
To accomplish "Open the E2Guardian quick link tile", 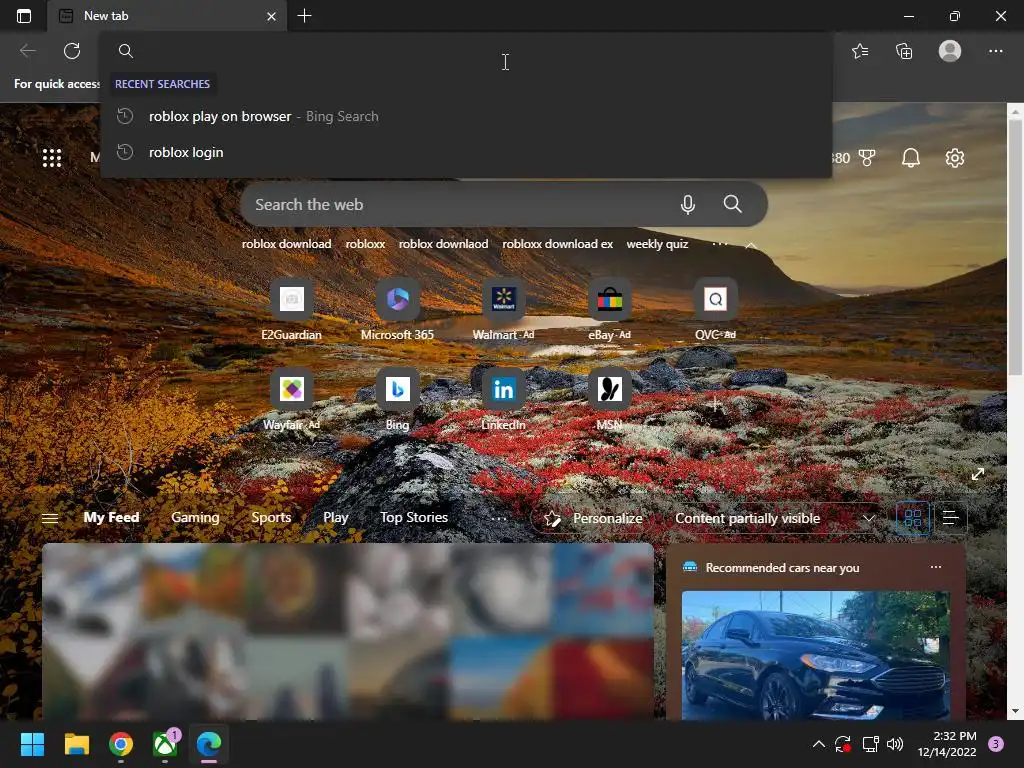I will [291, 310].
